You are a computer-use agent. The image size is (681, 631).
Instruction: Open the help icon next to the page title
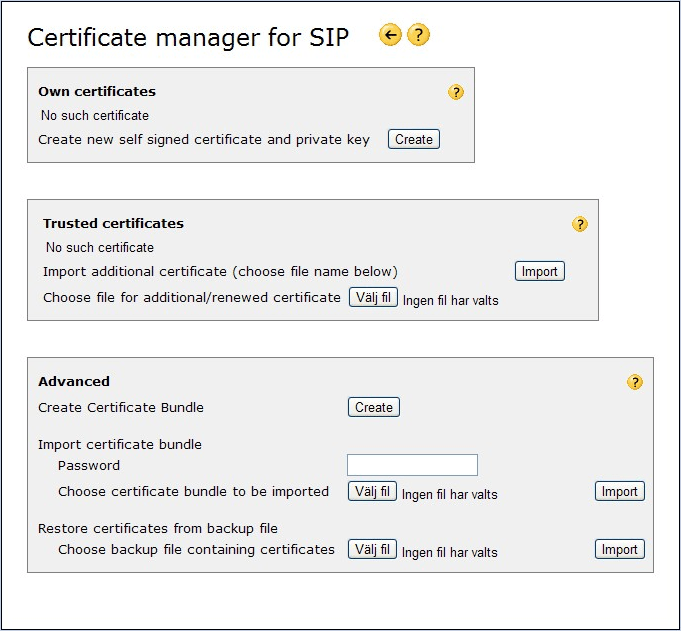coord(419,36)
